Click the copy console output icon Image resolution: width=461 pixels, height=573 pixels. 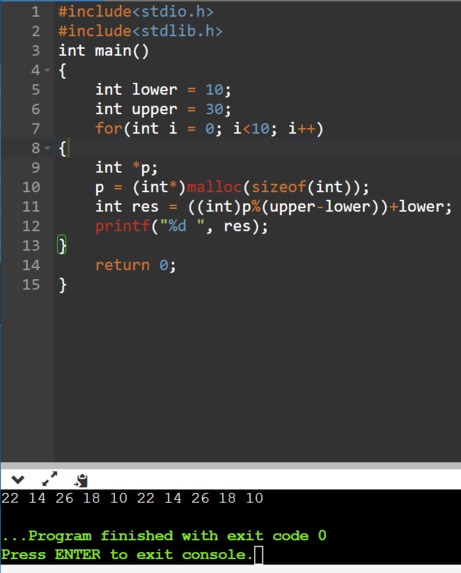click(81, 480)
